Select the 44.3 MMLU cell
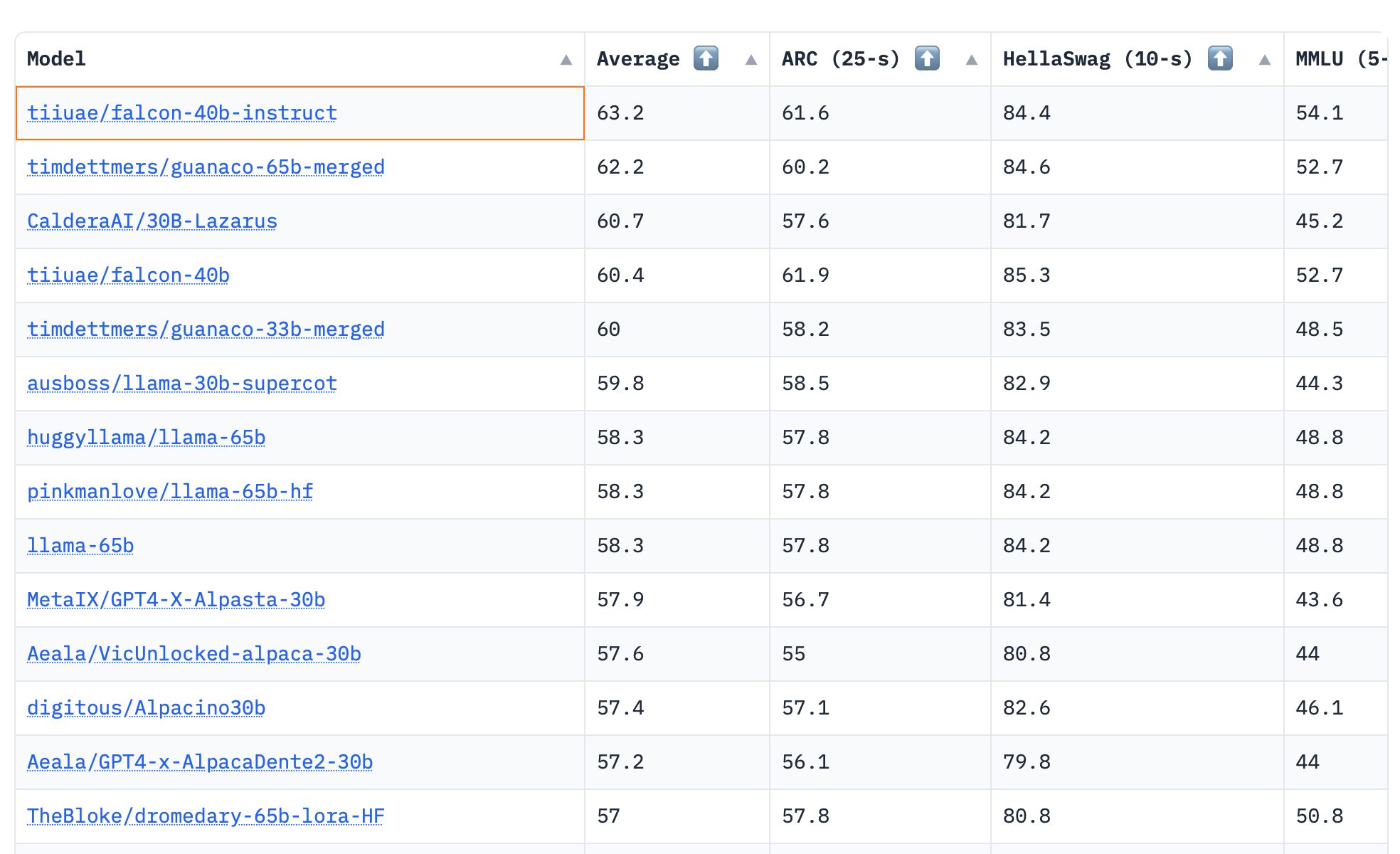 pyautogui.click(x=1336, y=384)
